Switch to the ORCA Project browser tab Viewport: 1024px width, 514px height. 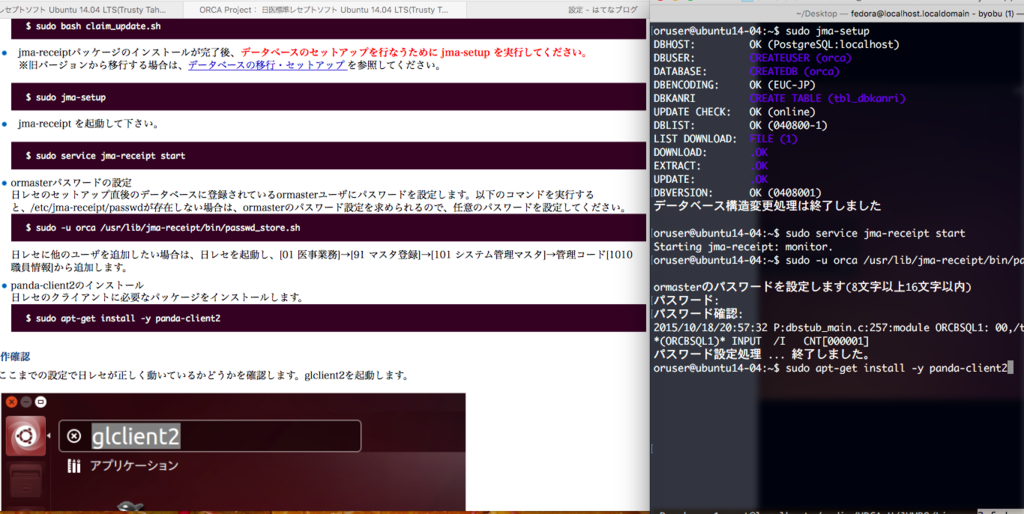coord(327,10)
